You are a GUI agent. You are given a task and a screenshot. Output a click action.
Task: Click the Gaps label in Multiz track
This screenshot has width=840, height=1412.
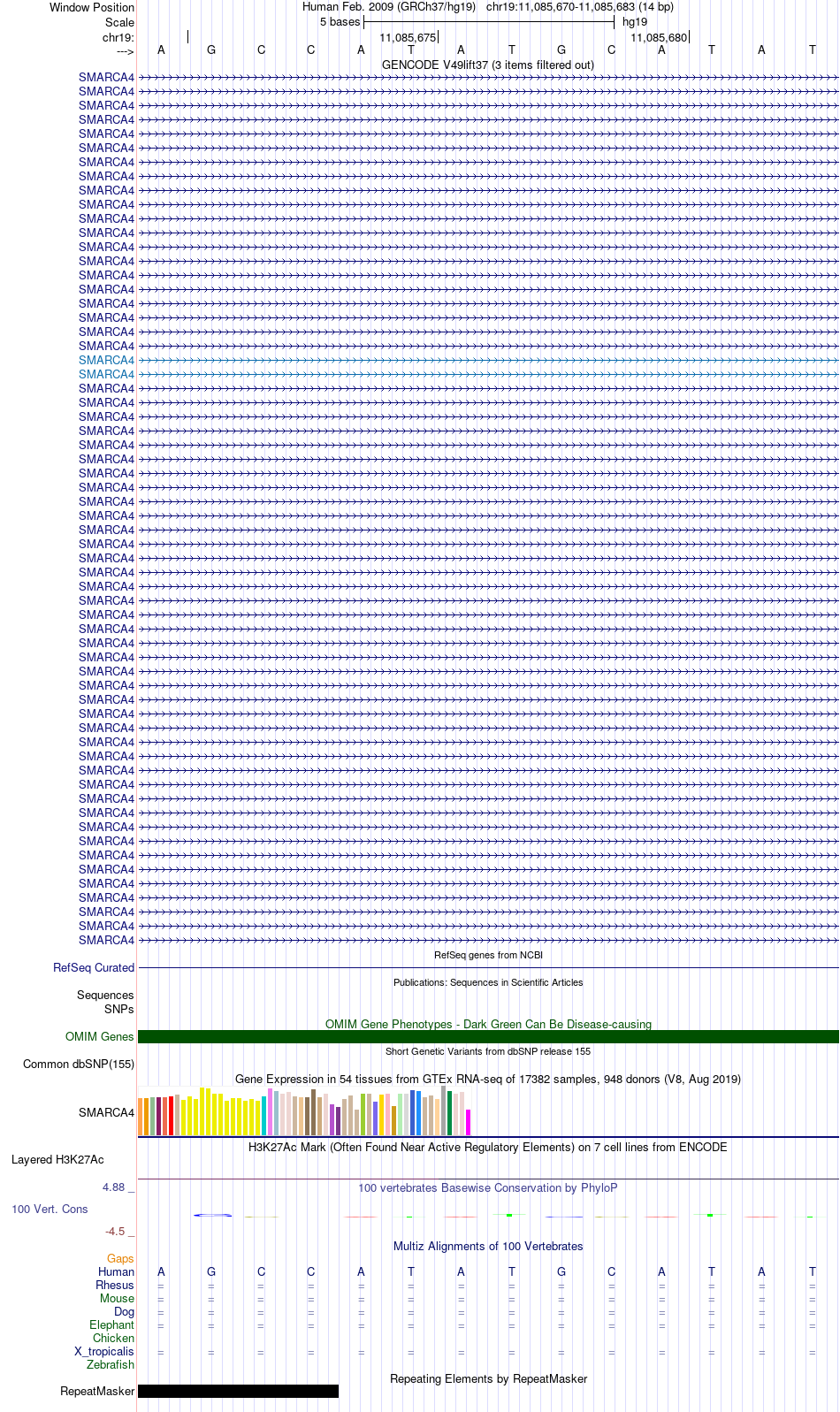pos(120,1258)
